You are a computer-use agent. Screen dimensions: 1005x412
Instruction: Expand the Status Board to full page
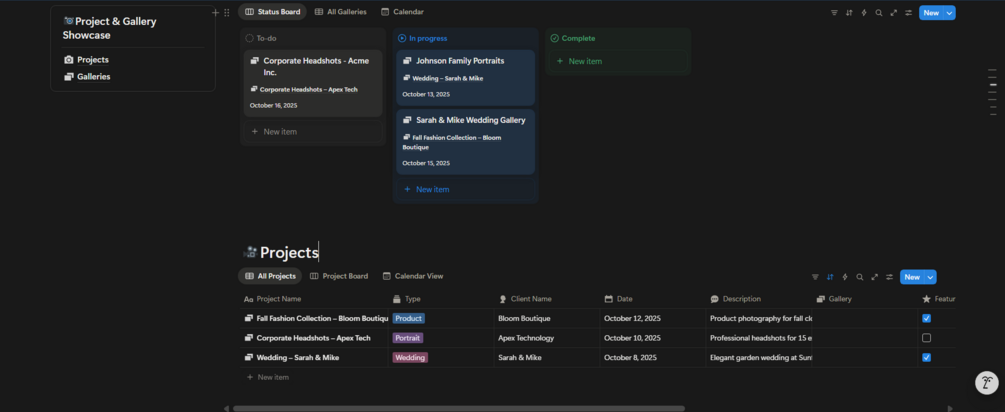(x=893, y=13)
